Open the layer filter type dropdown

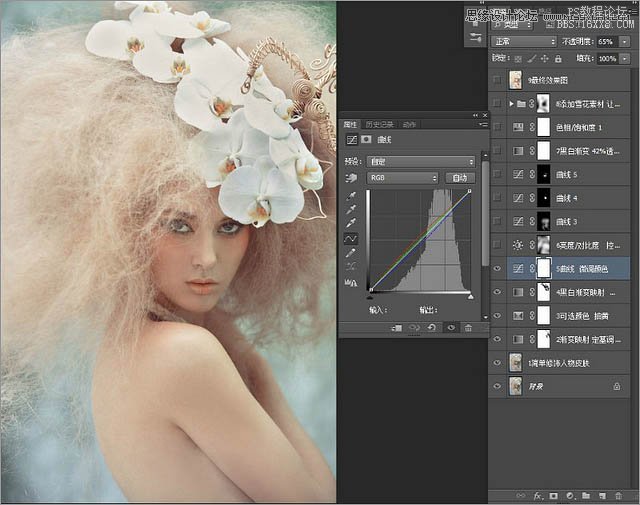(513, 24)
